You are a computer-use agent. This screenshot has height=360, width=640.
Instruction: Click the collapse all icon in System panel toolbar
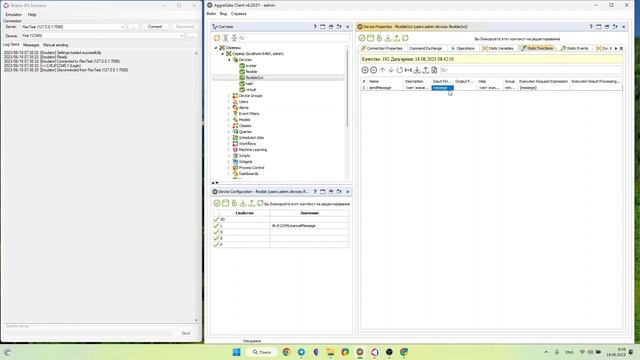pyautogui.click(x=234, y=38)
